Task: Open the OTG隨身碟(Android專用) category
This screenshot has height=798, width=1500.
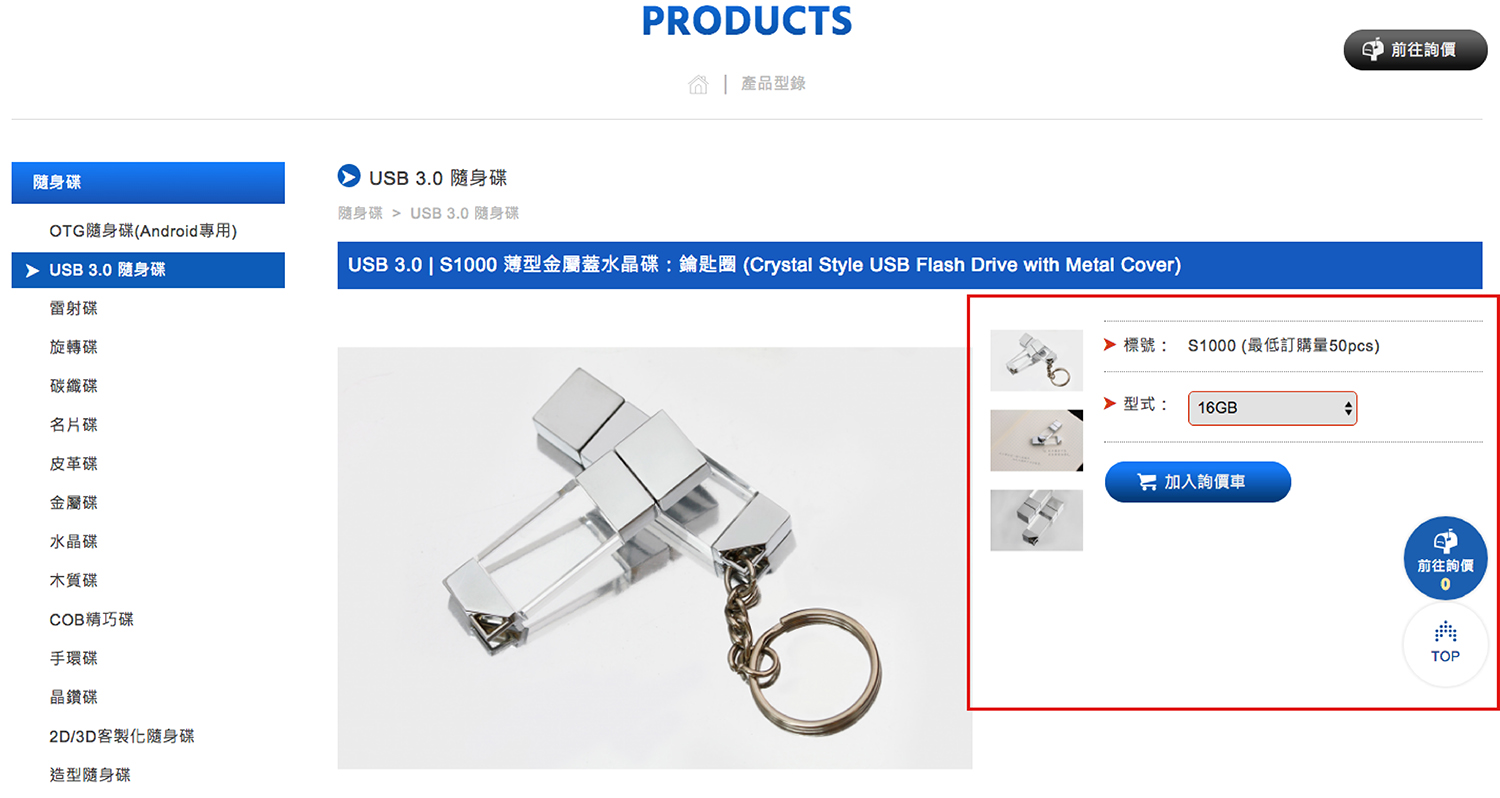Action: [x=143, y=231]
